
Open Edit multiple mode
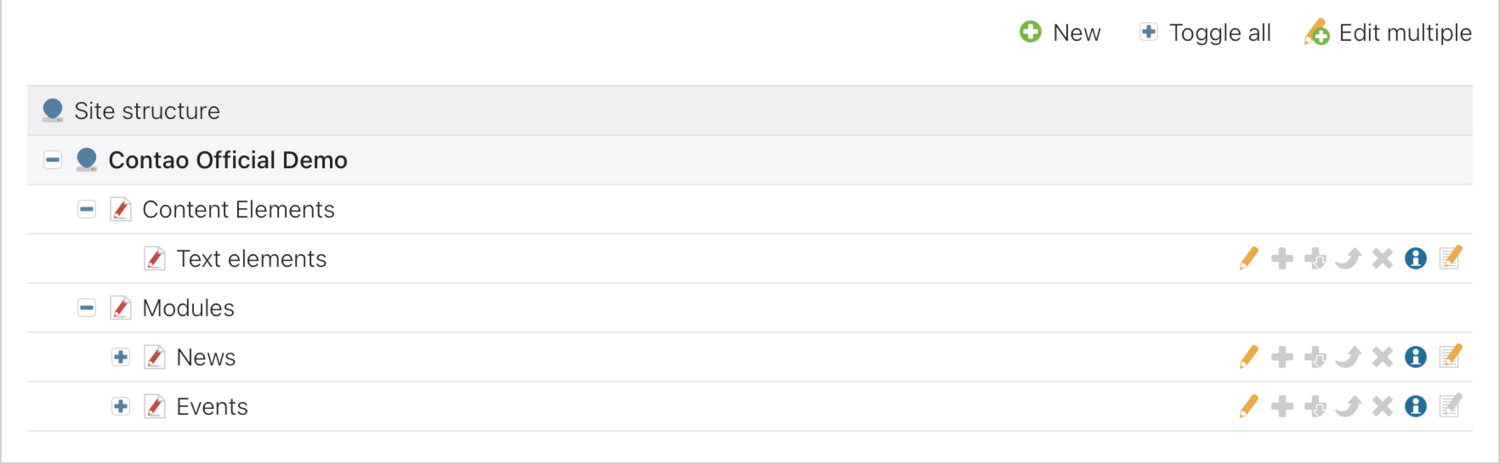[x=1388, y=33]
